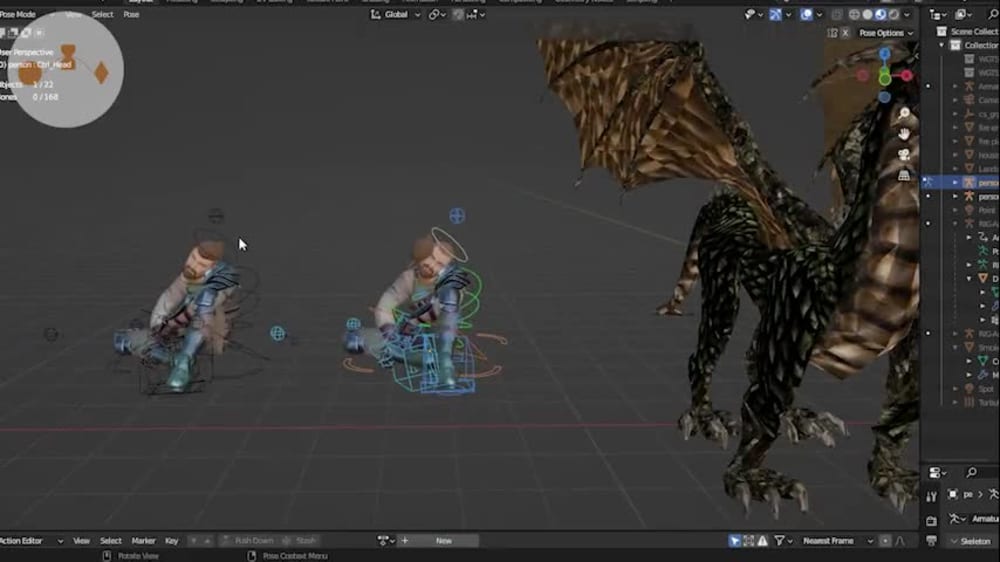Select the material preview shading mode icon
Viewport: 1000px width, 562px height.
coord(881,14)
